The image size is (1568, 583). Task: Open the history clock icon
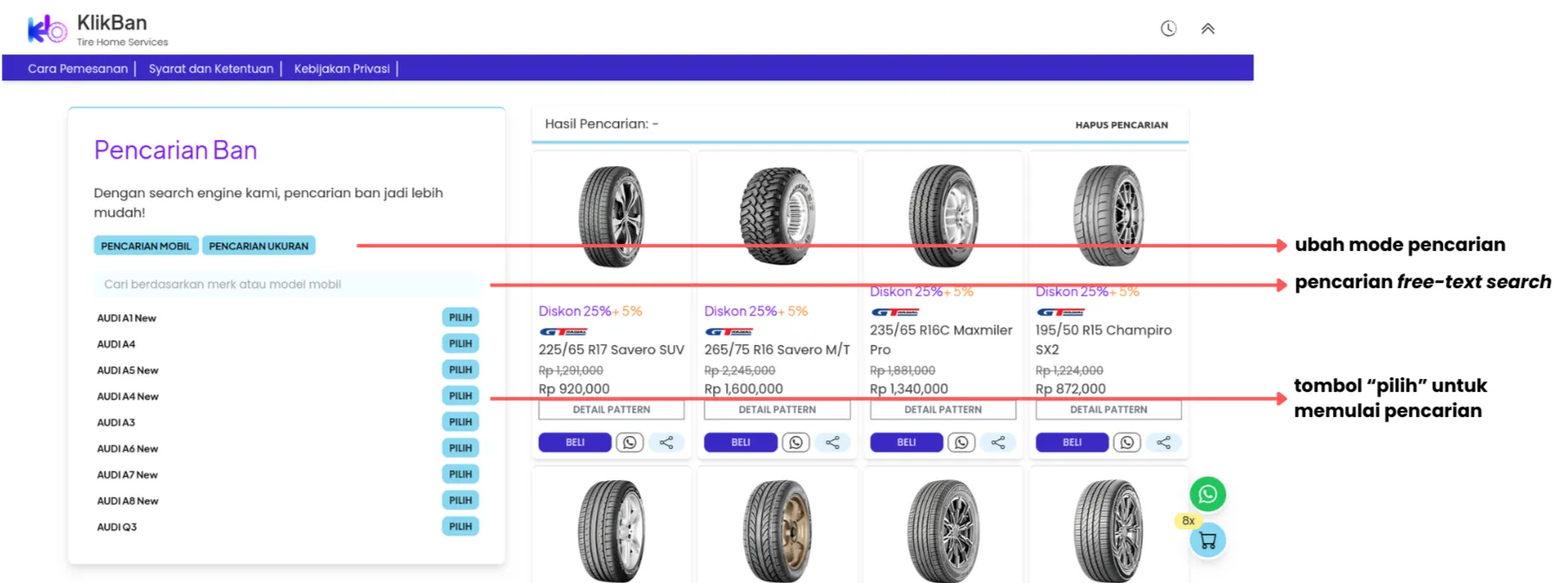point(1169,29)
